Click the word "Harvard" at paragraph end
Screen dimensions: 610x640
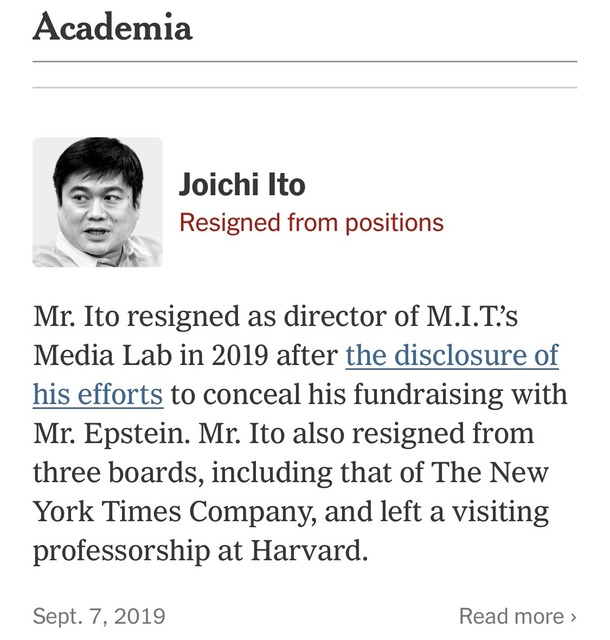(x=311, y=551)
